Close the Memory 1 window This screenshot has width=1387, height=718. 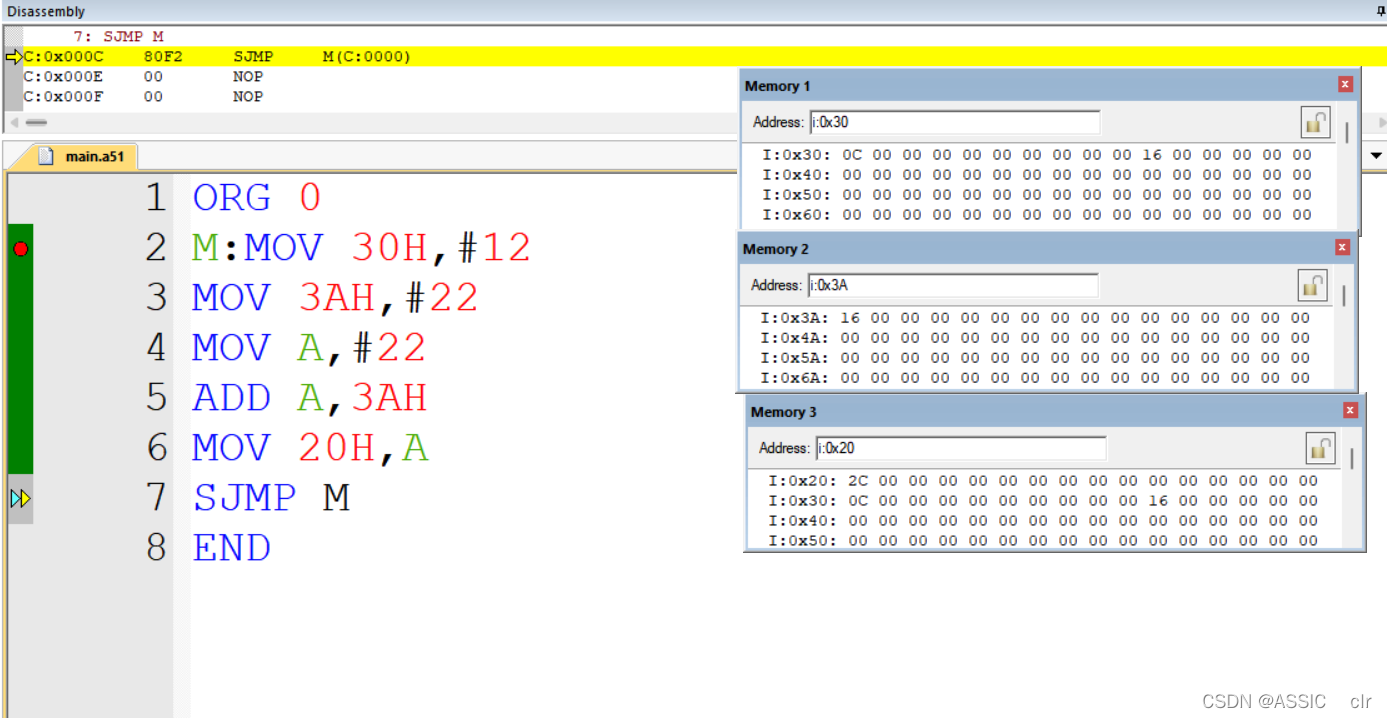tap(1345, 84)
